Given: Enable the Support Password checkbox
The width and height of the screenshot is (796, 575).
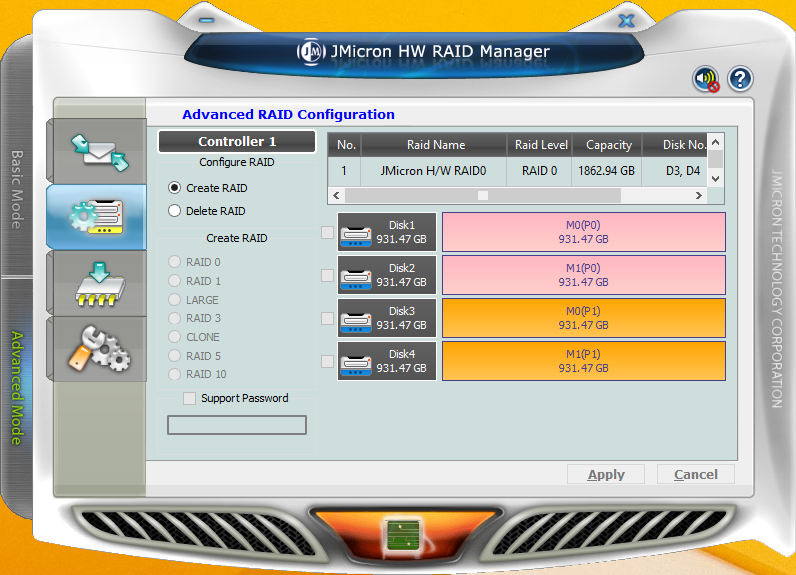Looking at the screenshot, I should tap(189, 398).
